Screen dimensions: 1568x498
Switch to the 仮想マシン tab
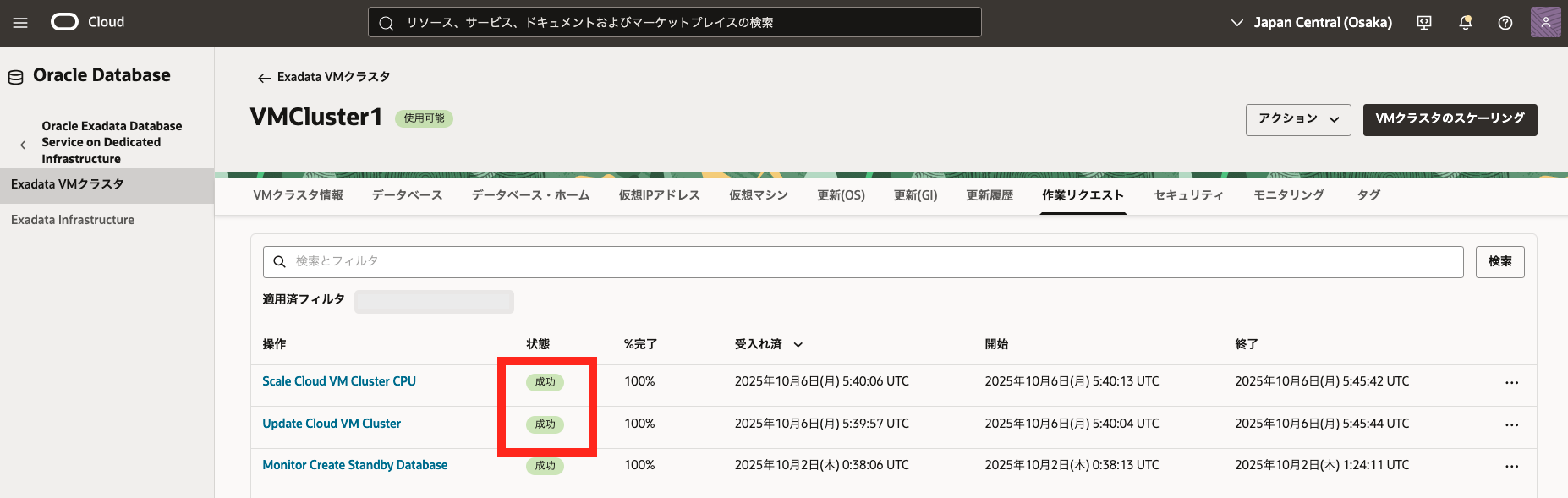click(x=758, y=195)
